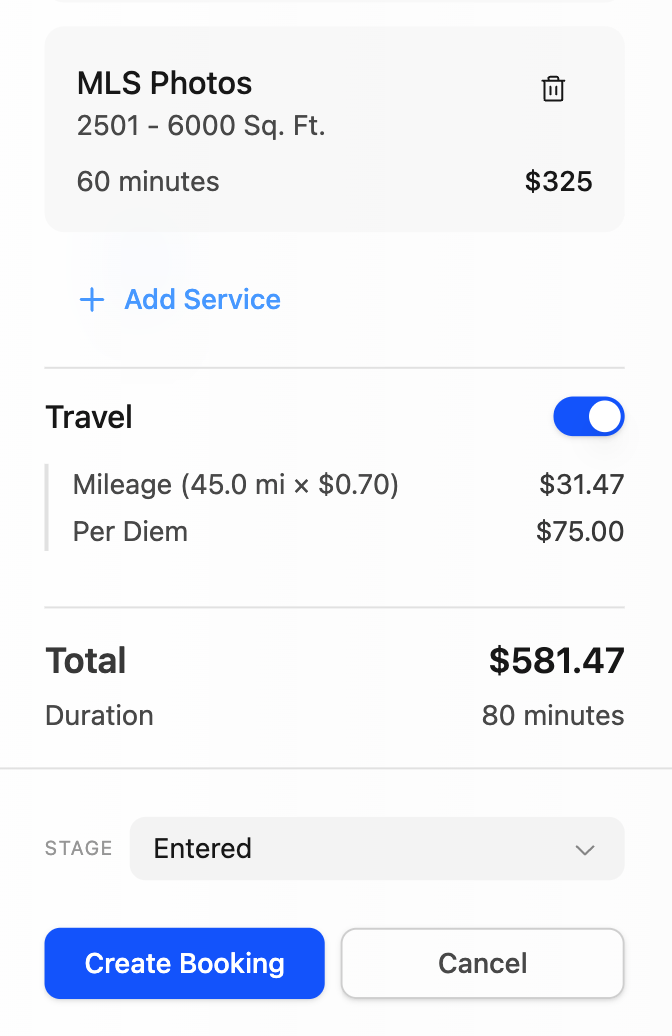
Task: Click the $581.47 total amount
Action: (556, 660)
